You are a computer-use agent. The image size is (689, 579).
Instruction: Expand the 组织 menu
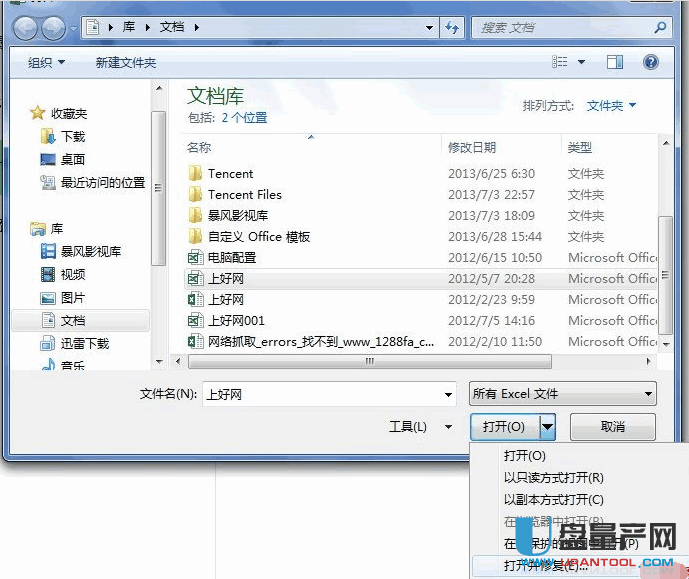pyautogui.click(x=47, y=63)
